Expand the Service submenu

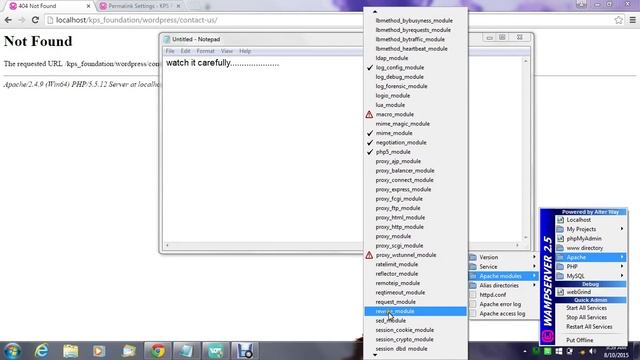[x=503, y=267]
